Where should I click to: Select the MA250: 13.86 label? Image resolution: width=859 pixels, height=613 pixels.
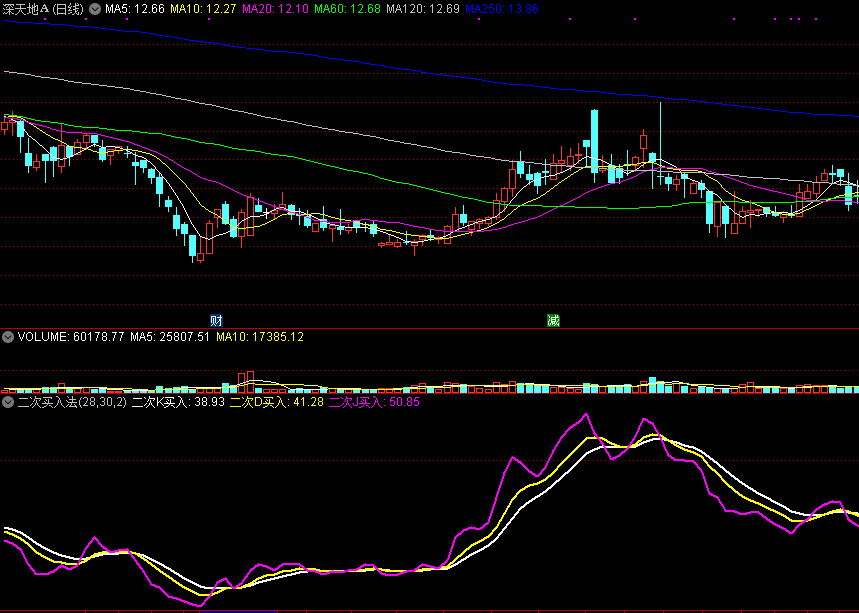tap(502, 9)
